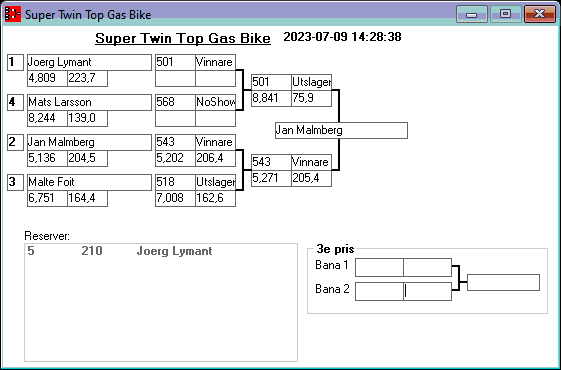Click the Malte Foit name field
Viewport: 561px width, 370px height.
click(x=89, y=182)
